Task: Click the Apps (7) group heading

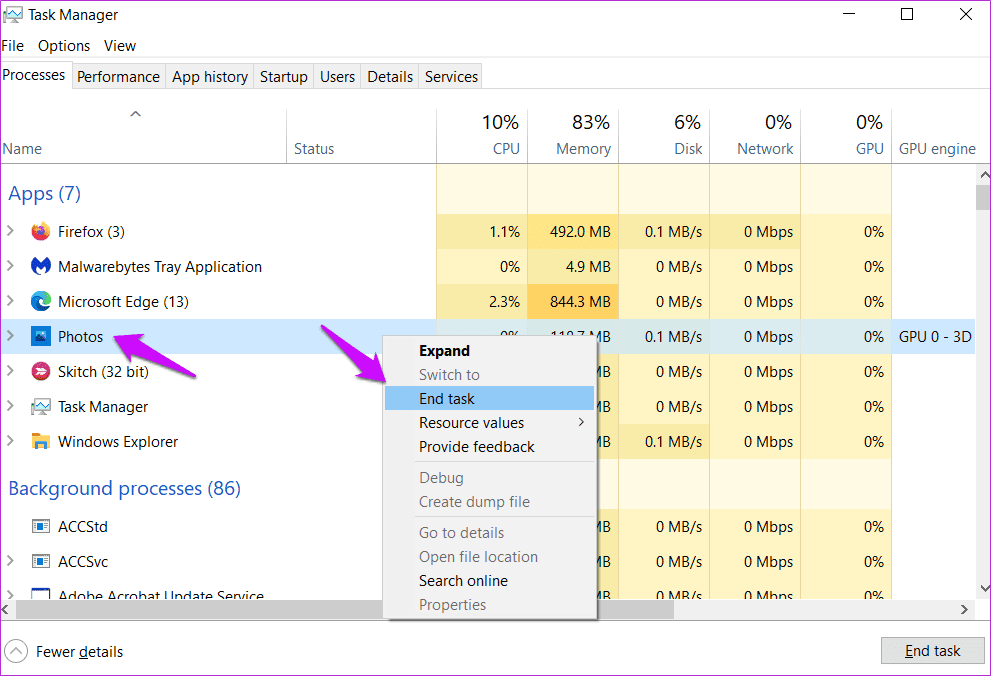Action: tap(44, 193)
